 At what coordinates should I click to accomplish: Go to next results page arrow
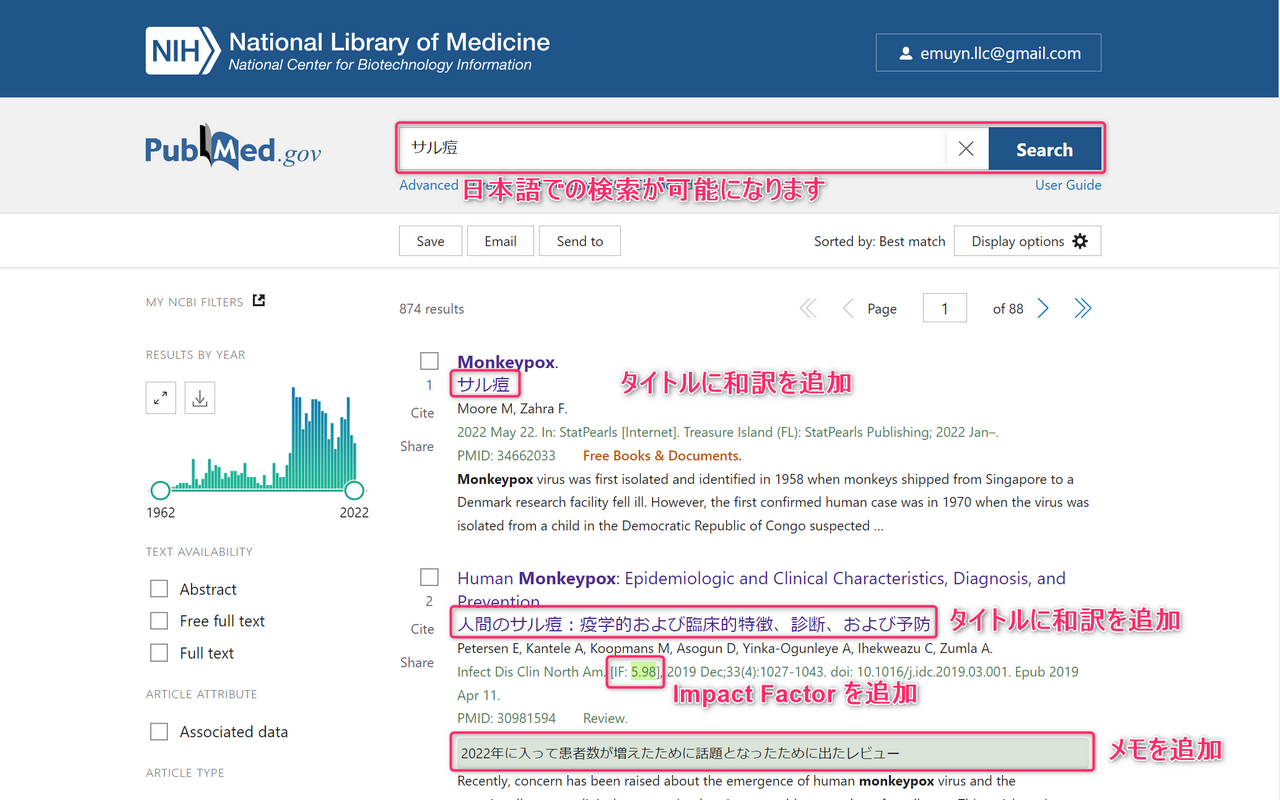point(1043,309)
